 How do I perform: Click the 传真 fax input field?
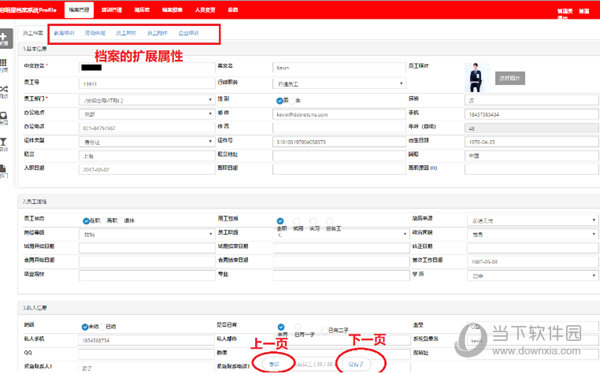339,128
